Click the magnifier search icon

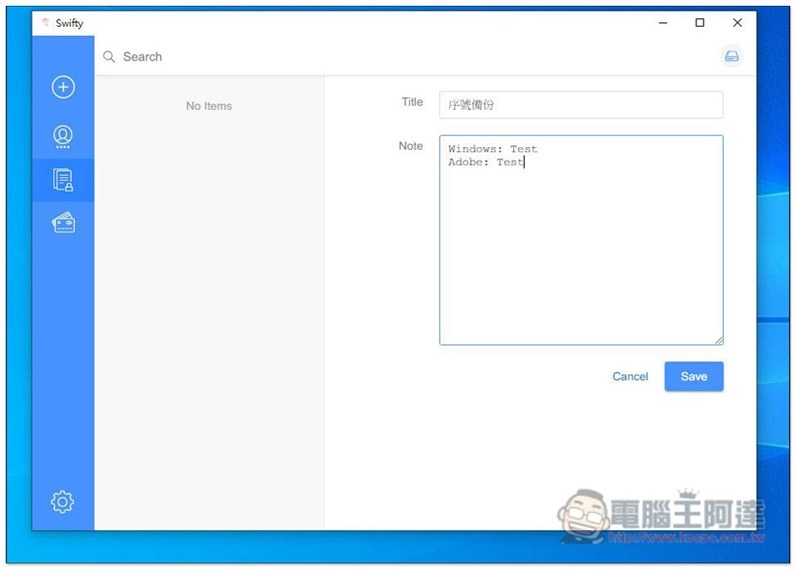(x=109, y=57)
